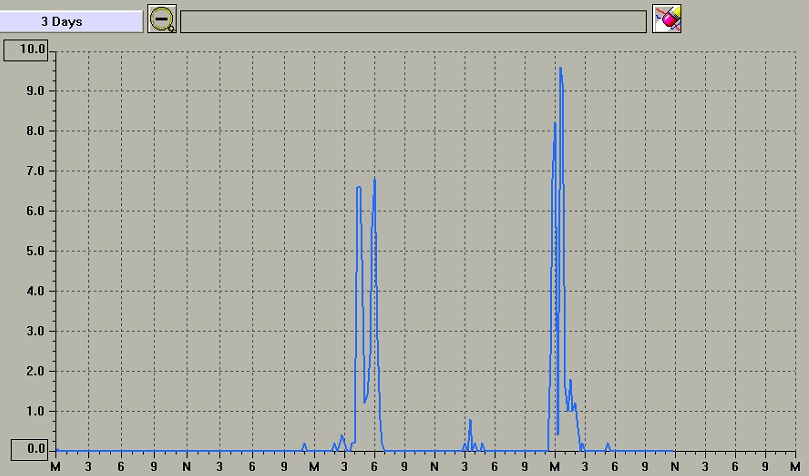The height and width of the screenshot is (476, 809).
Task: Click the 9.0 label on the Y-axis
Action: click(35, 91)
